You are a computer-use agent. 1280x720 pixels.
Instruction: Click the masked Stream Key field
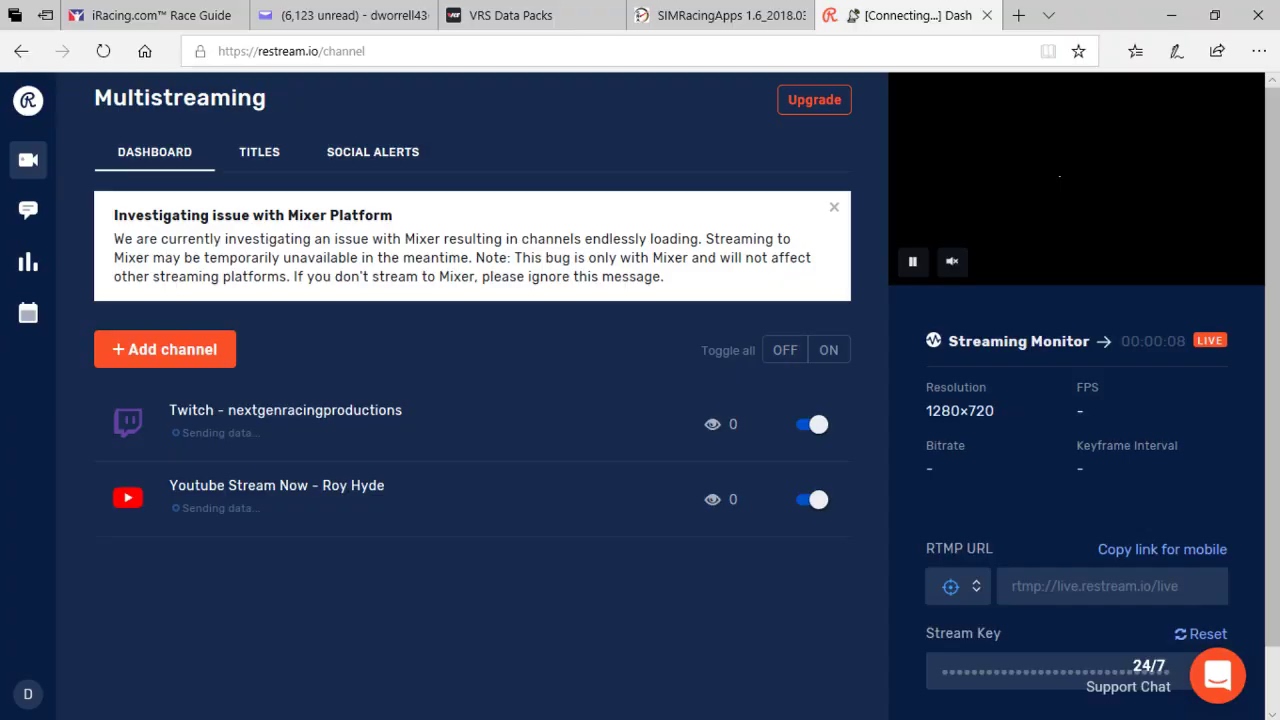[x=1056, y=672]
